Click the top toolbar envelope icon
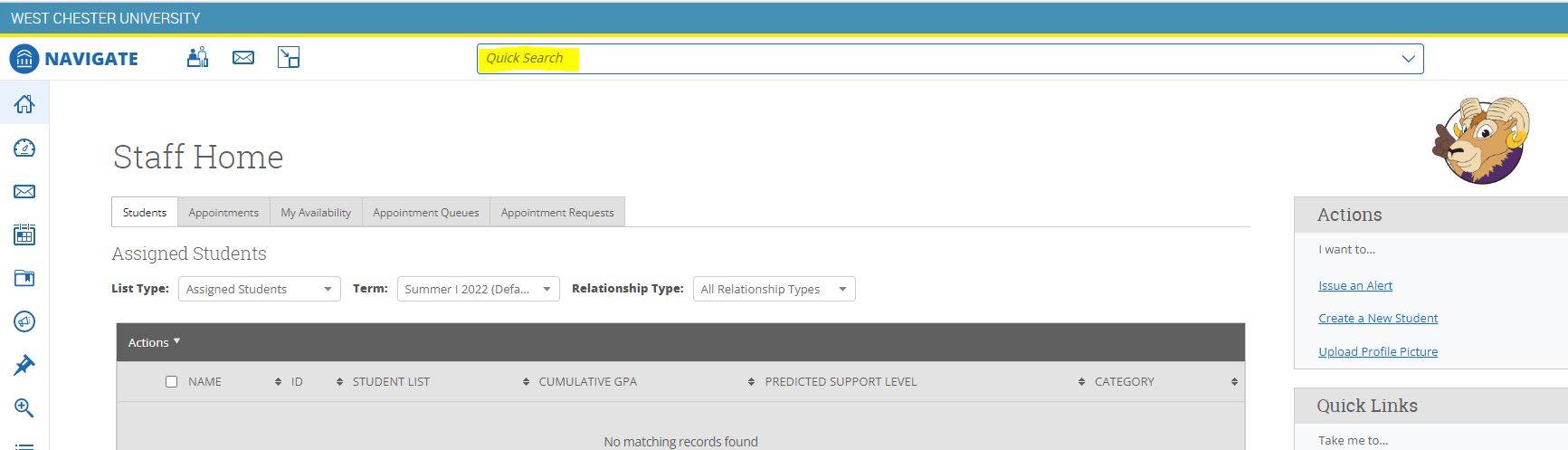The width and height of the screenshot is (1568, 450). (x=242, y=58)
